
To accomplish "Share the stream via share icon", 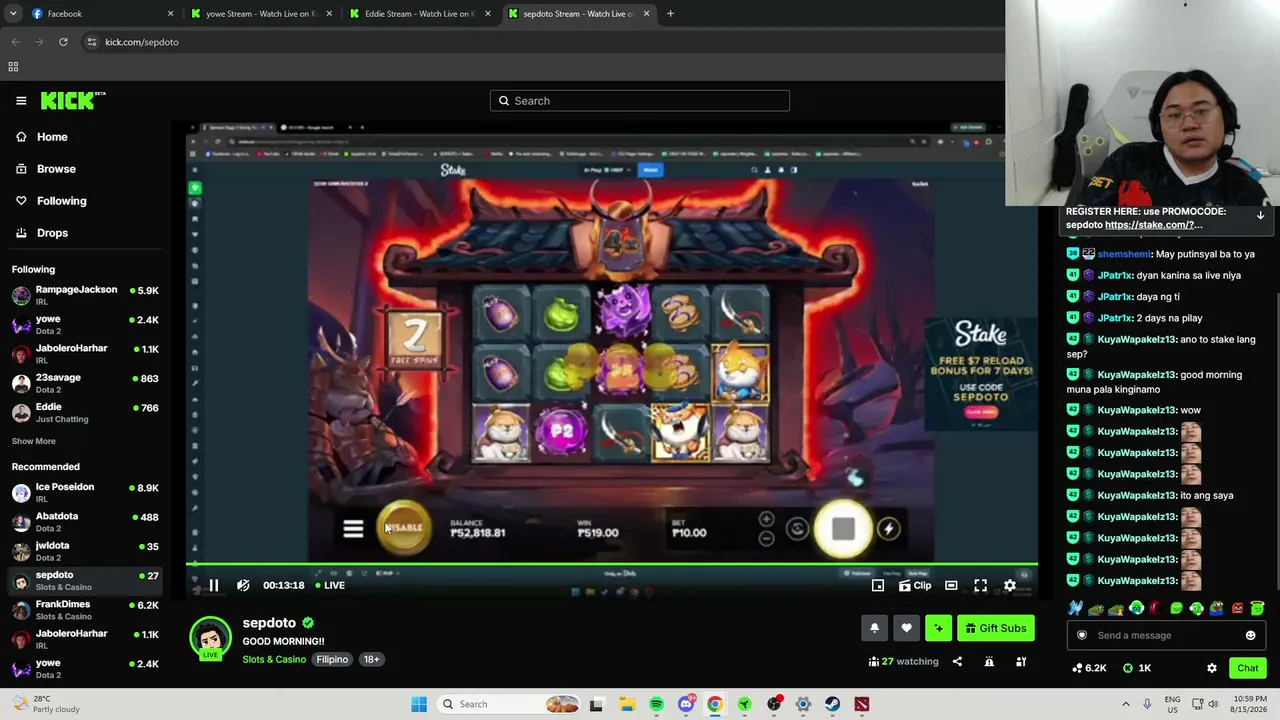I will click(x=957, y=661).
